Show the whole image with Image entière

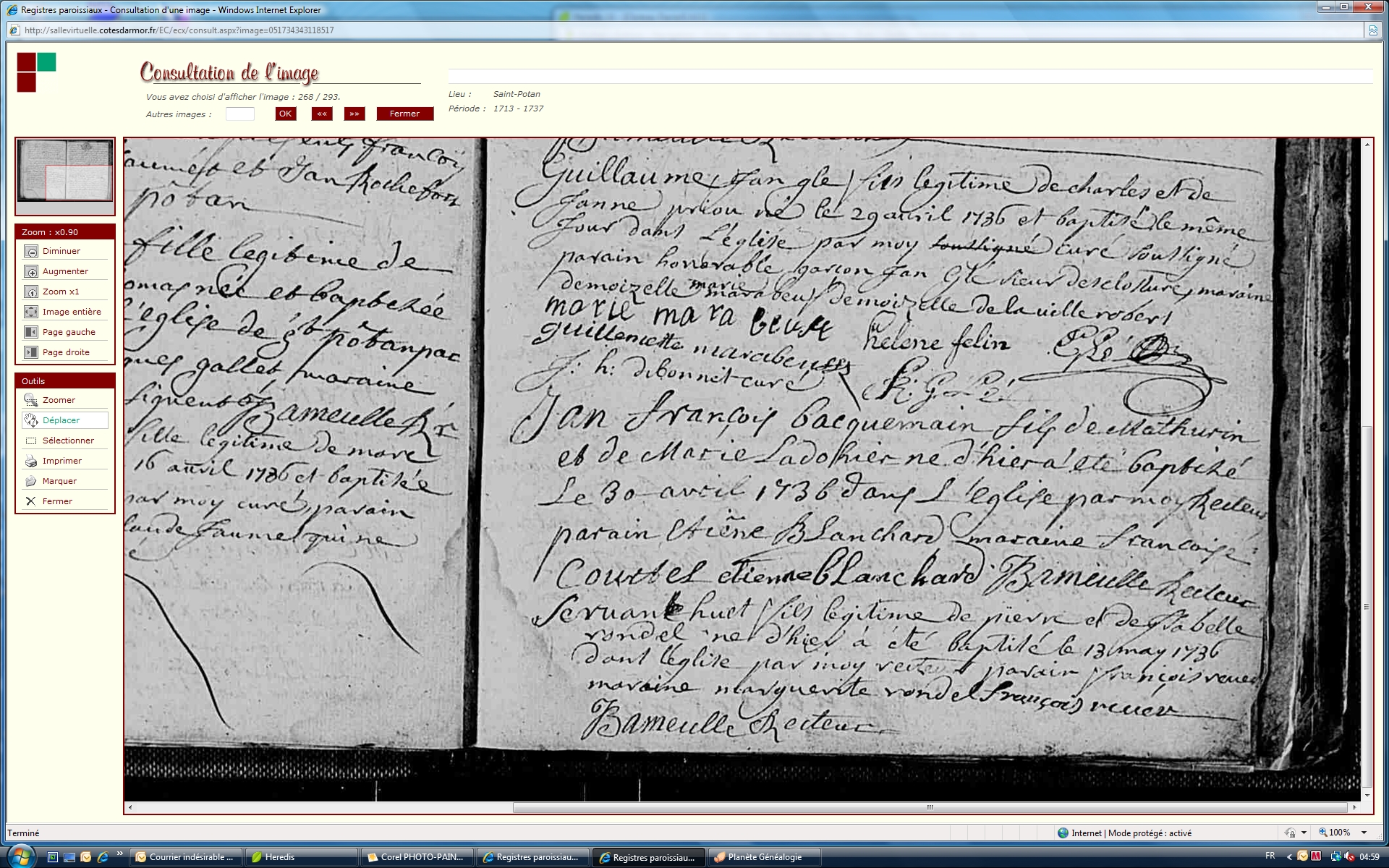pyautogui.click(x=31, y=312)
